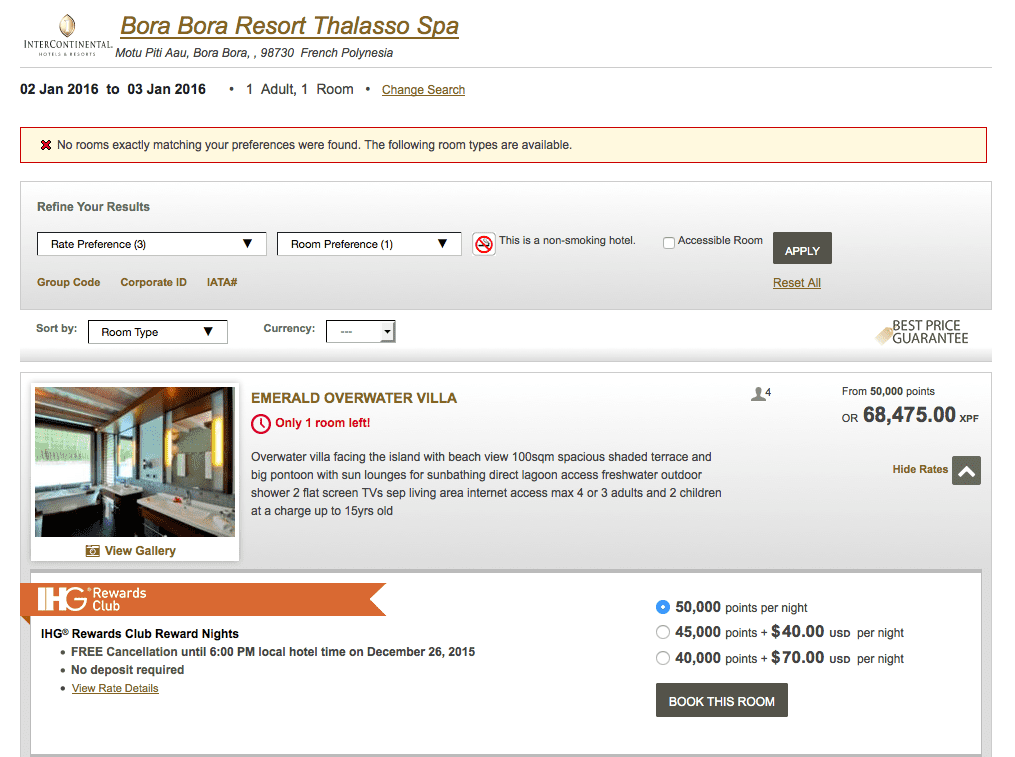Select 45,000 points + $40.00 option
This screenshot has height=757, width=1015.
click(x=662, y=632)
